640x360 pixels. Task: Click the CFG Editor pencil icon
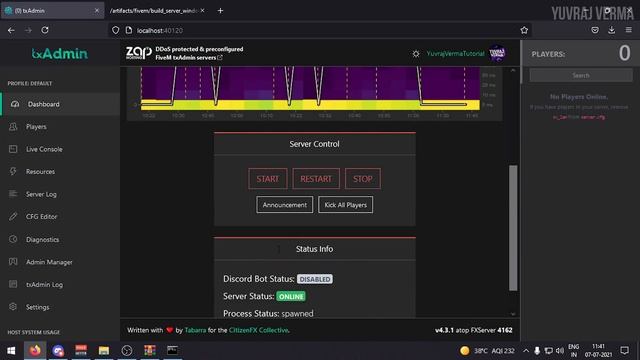(x=13, y=216)
